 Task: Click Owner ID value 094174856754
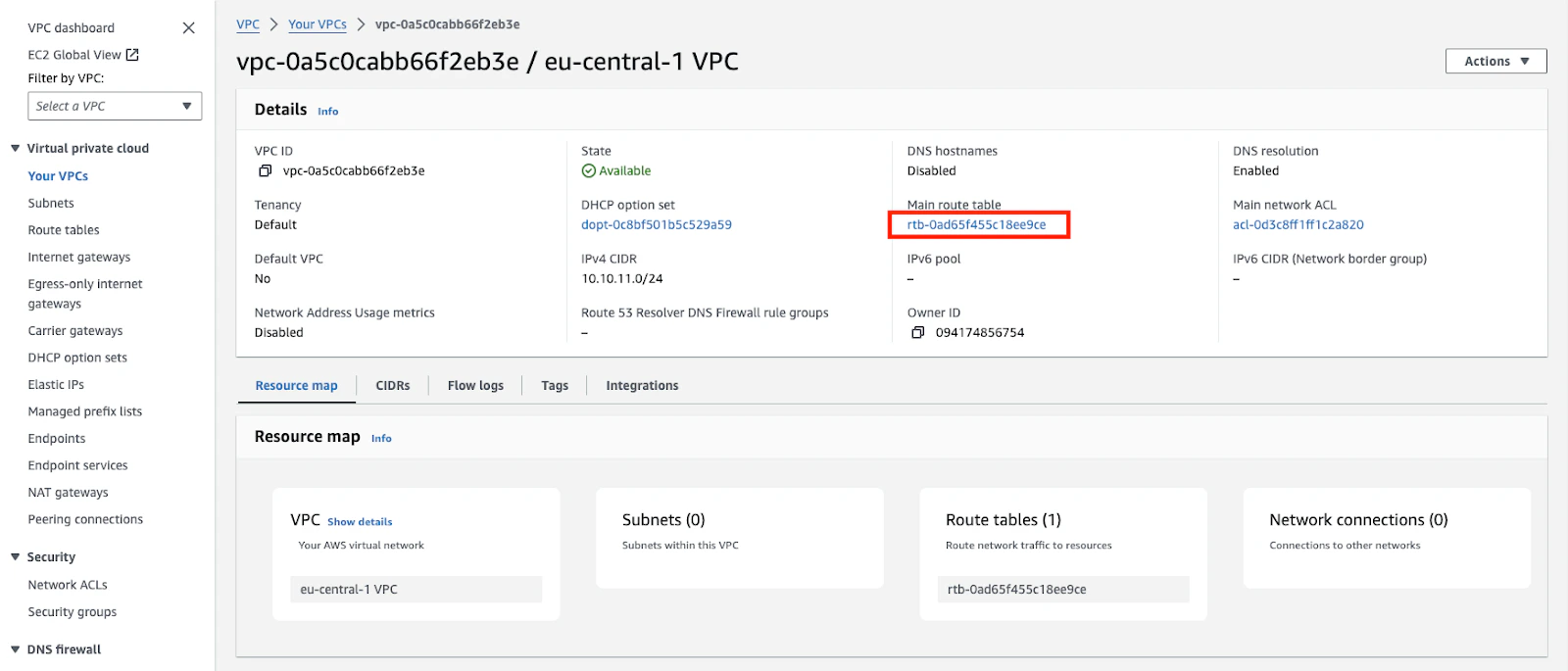(980, 333)
